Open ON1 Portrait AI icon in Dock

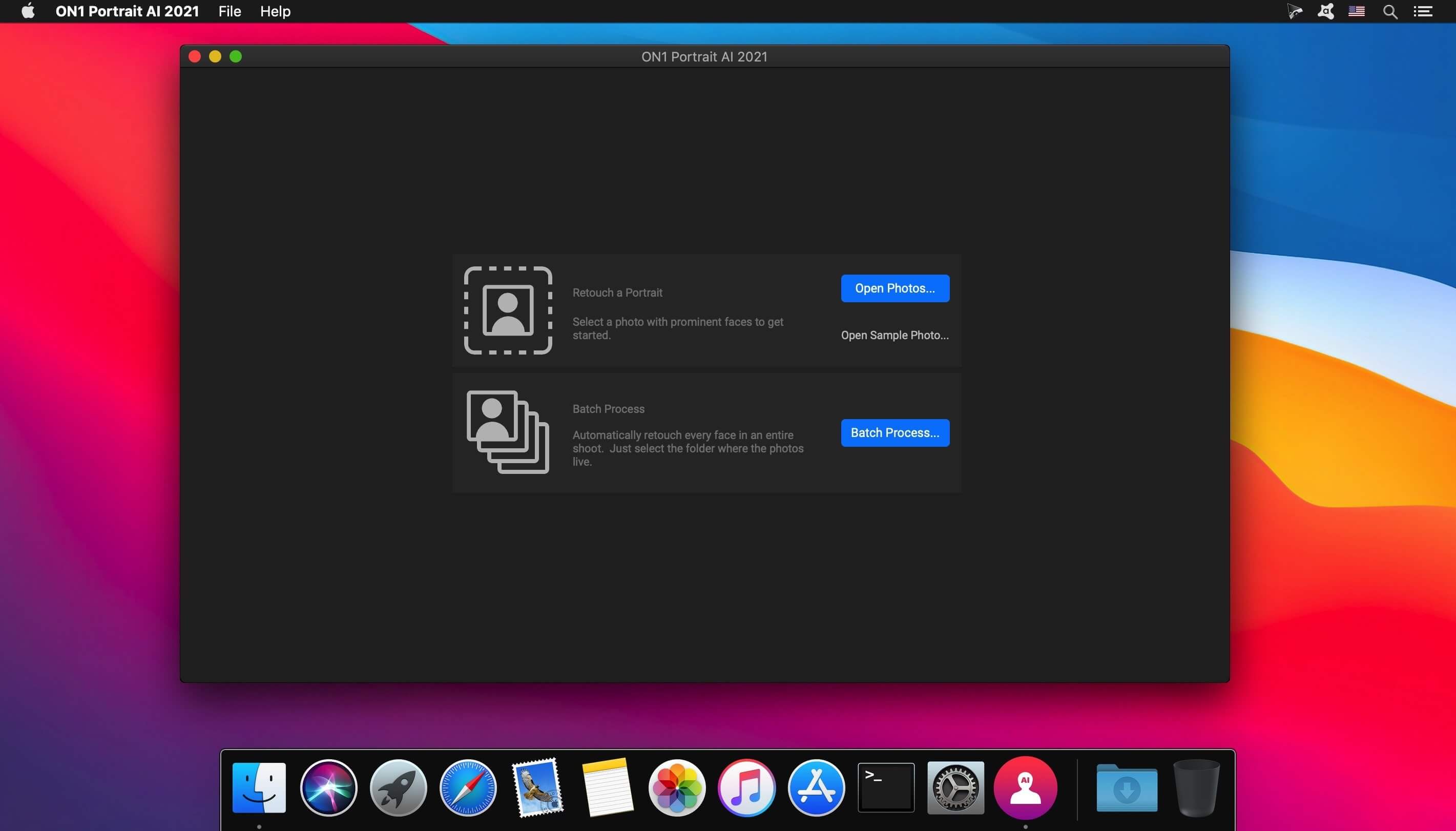[1025, 787]
